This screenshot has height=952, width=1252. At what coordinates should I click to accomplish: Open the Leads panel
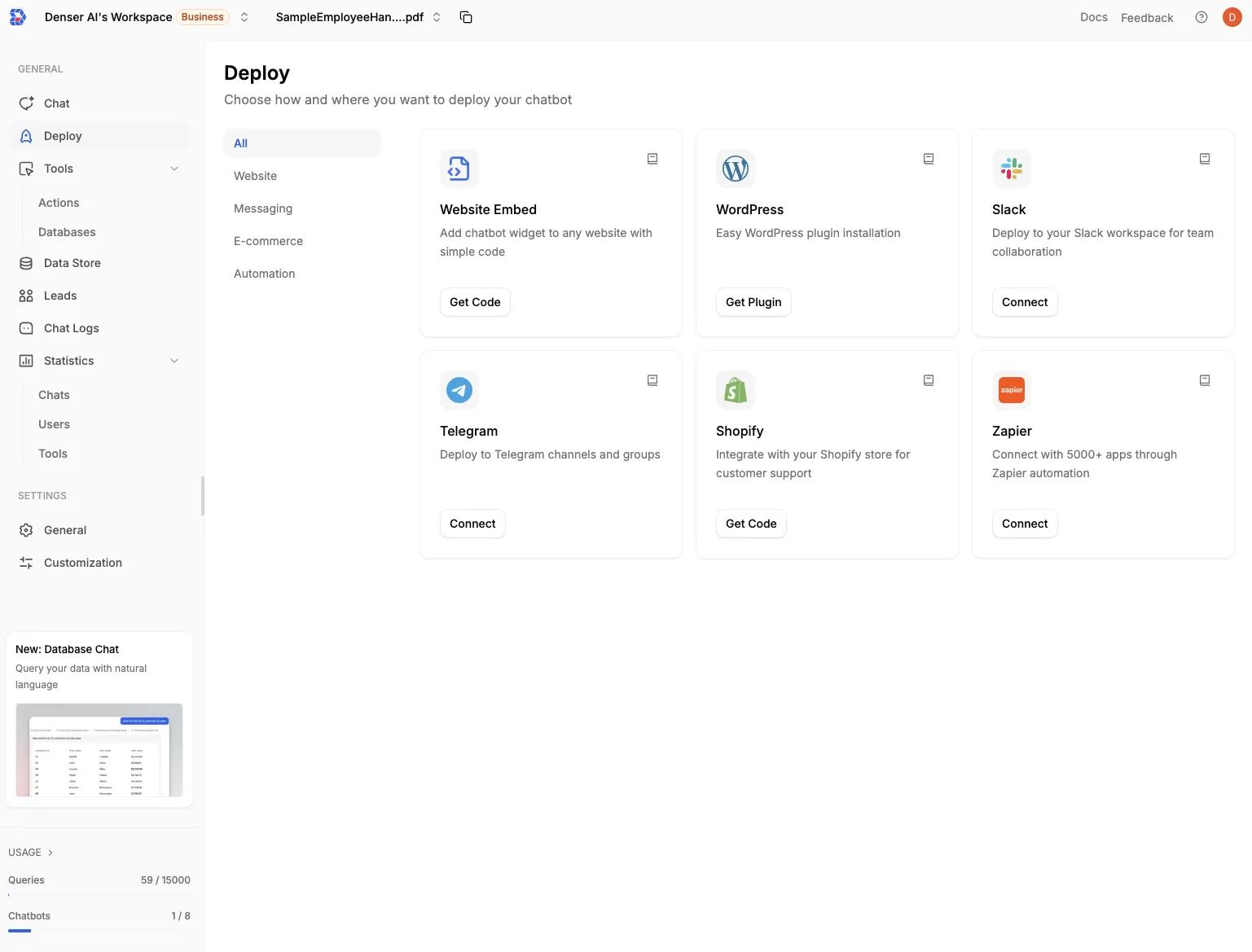(x=59, y=295)
